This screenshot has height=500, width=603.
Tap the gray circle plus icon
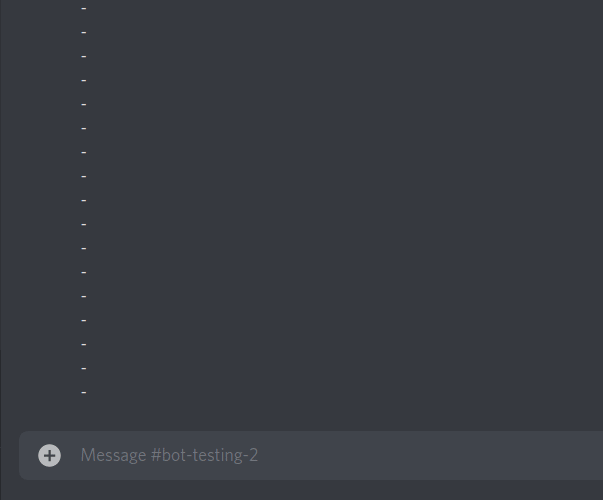pyautogui.click(x=49, y=455)
